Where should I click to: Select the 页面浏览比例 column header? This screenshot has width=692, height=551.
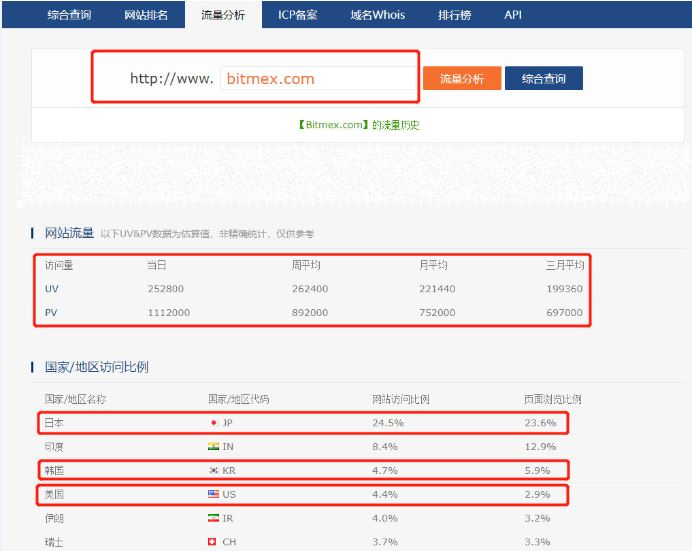coord(553,399)
